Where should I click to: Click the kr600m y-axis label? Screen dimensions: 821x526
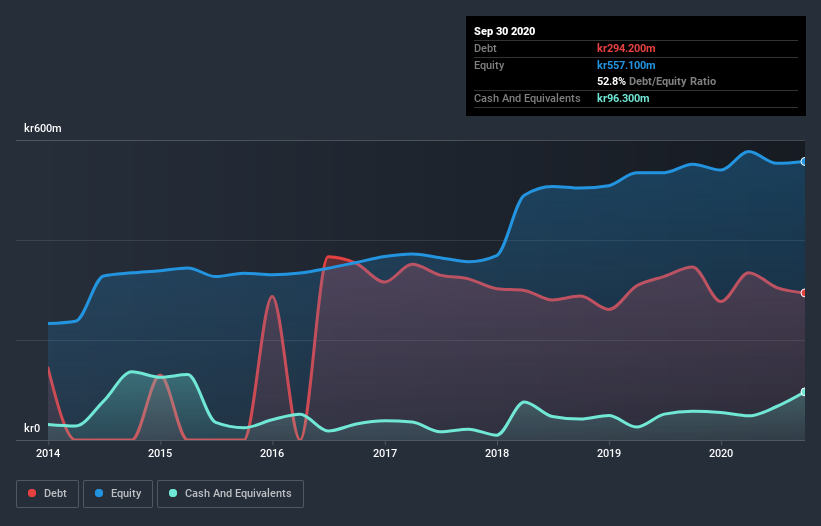43,128
